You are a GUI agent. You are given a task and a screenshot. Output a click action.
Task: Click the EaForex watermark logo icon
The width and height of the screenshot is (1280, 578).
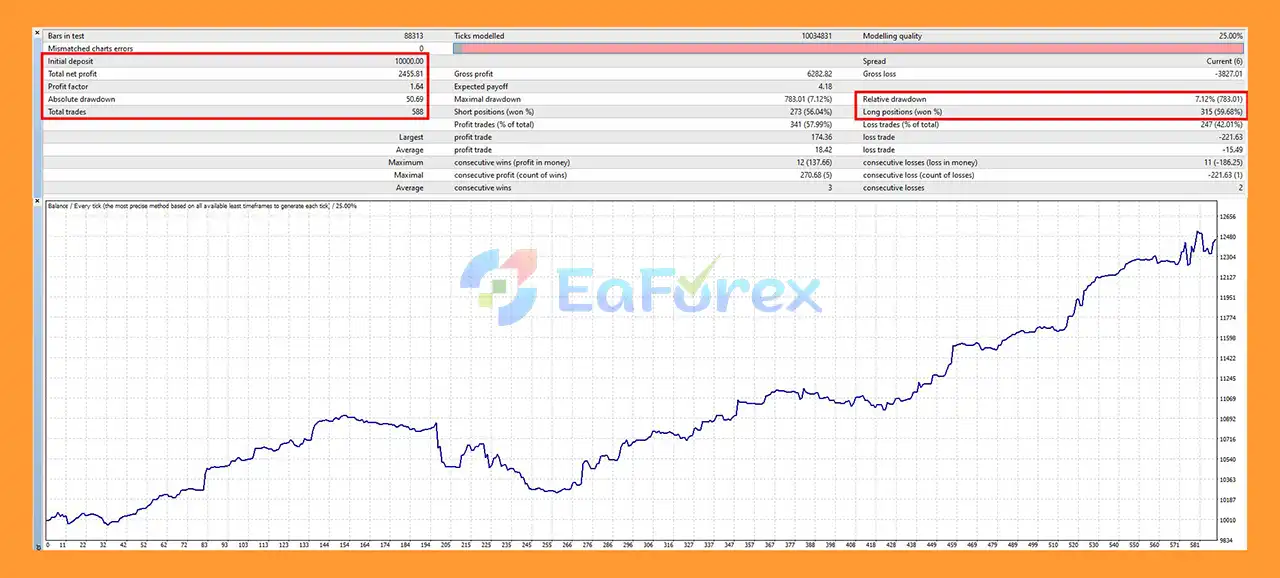click(x=497, y=281)
